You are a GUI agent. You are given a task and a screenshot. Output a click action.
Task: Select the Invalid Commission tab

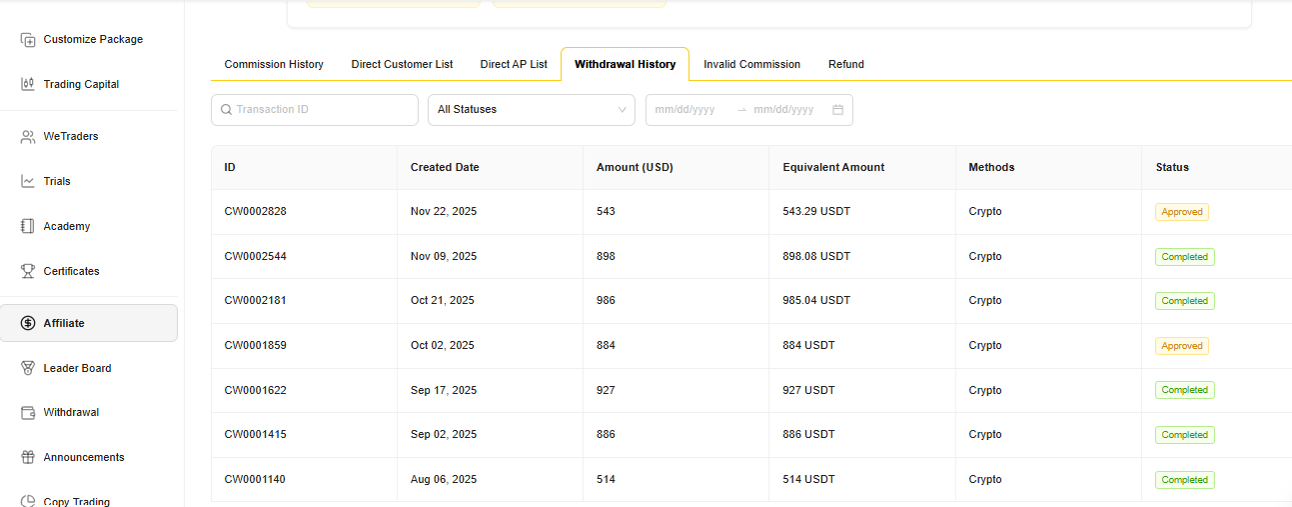[752, 65]
